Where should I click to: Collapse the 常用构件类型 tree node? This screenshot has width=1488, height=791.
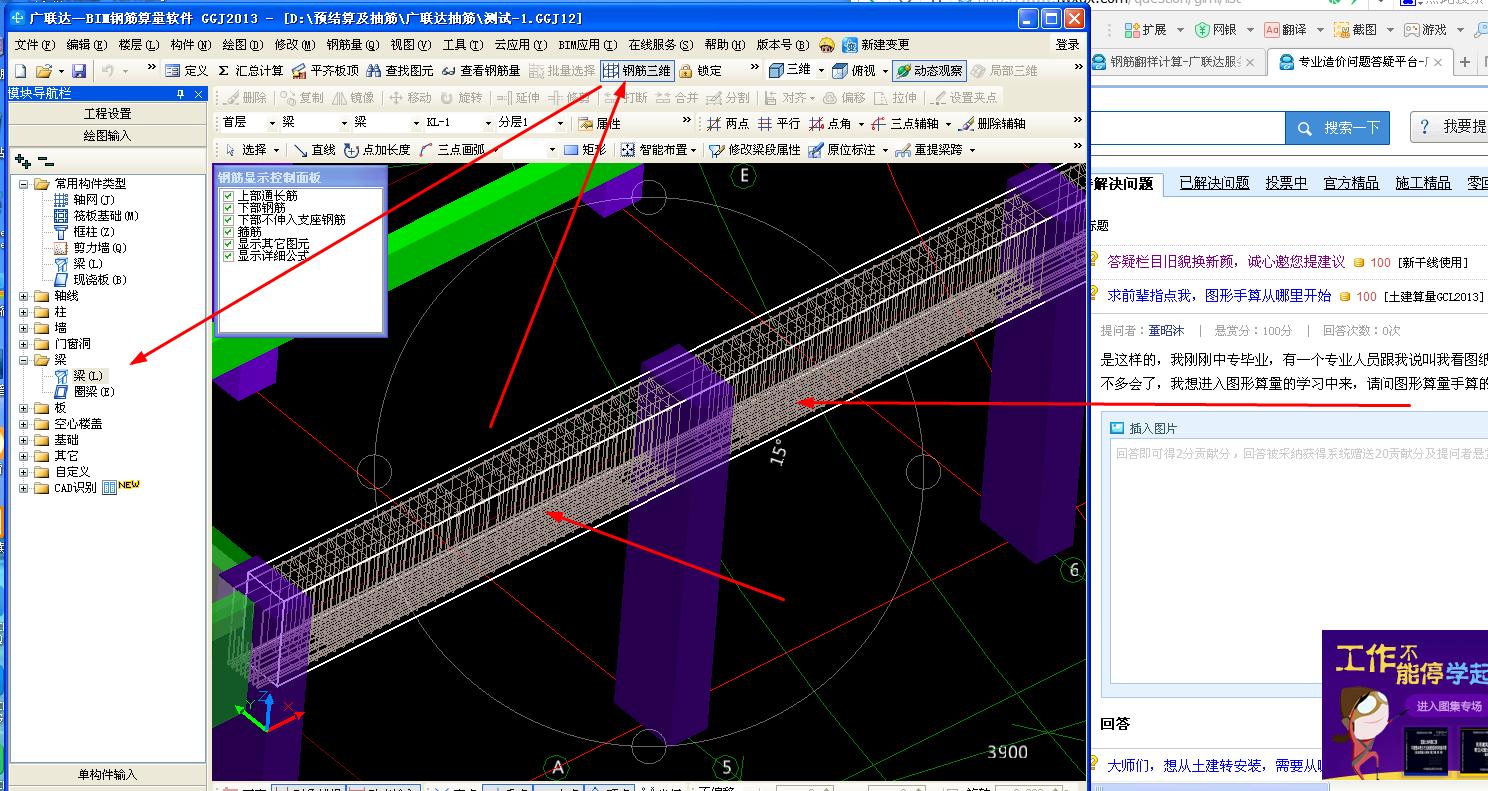24,184
